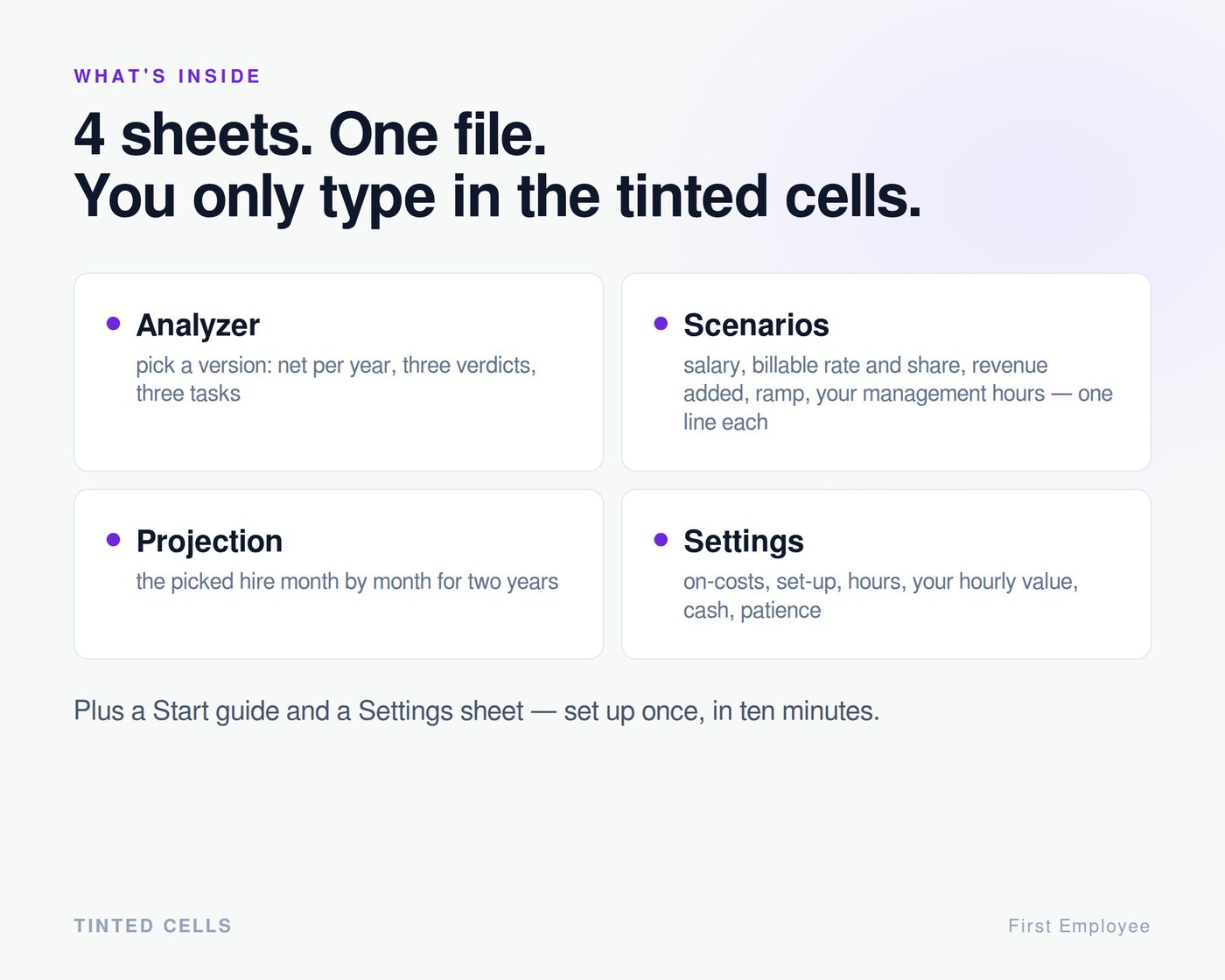Click the purple bullet beside Analyzer

113,324
